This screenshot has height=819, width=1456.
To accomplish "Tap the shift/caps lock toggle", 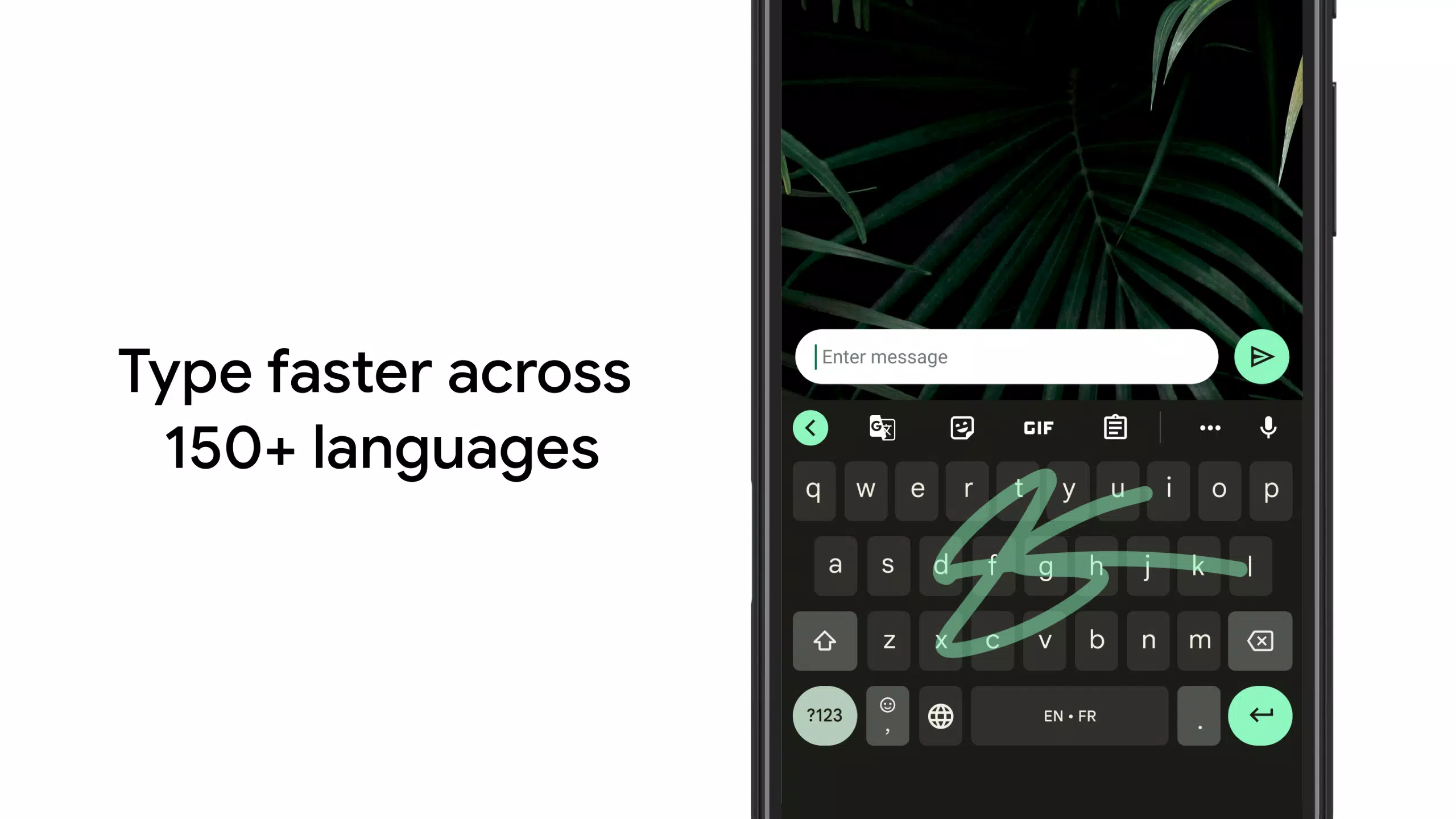I will pos(825,640).
